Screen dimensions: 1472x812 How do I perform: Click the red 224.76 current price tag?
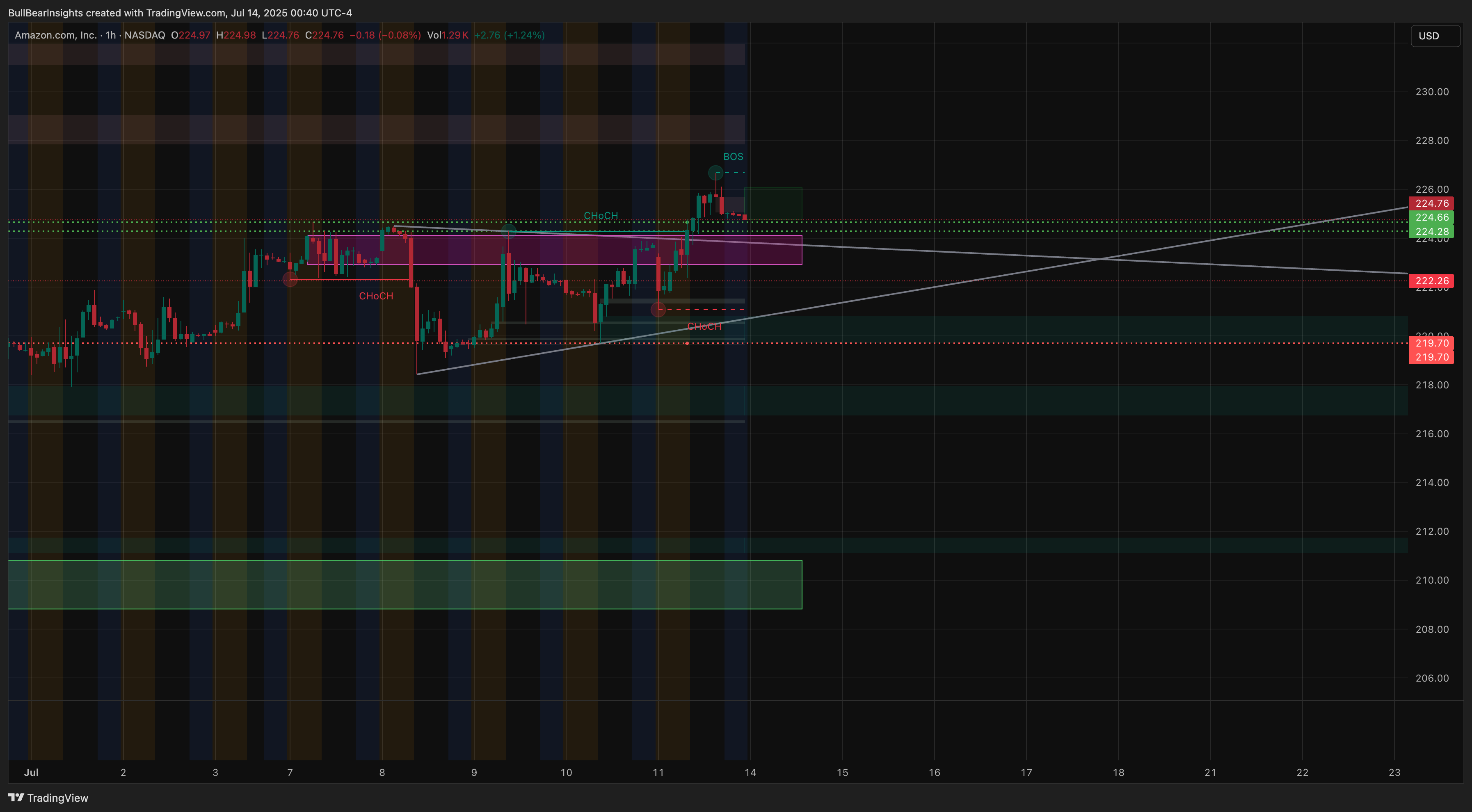coord(1431,203)
